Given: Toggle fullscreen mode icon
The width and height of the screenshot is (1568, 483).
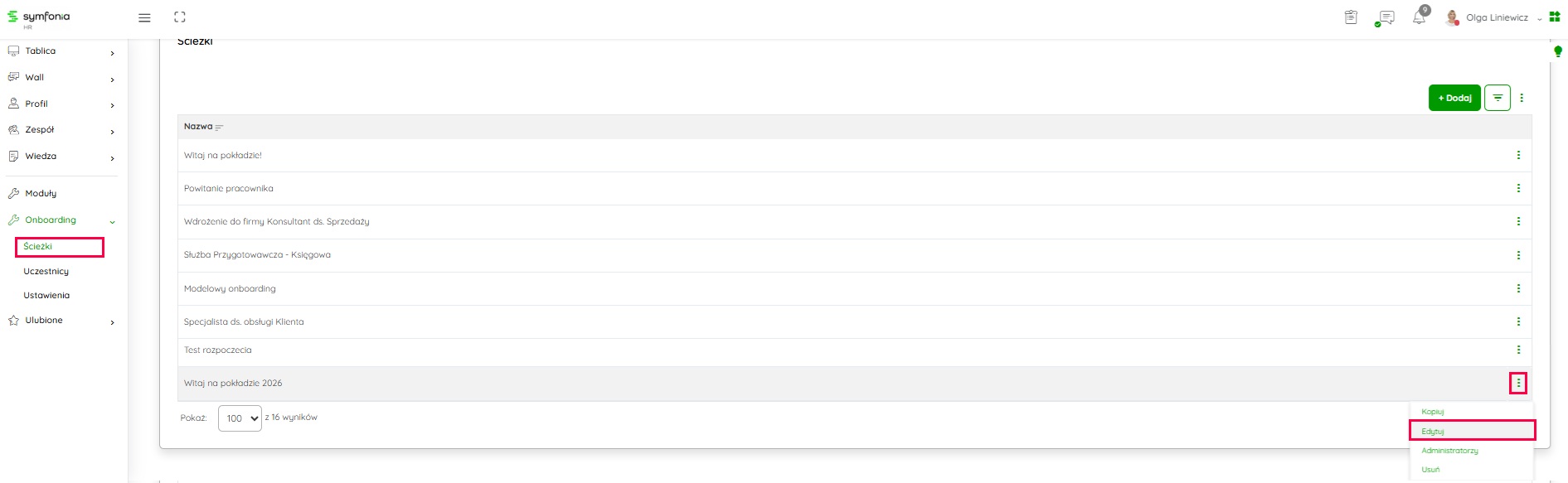Looking at the screenshot, I should pyautogui.click(x=180, y=17).
